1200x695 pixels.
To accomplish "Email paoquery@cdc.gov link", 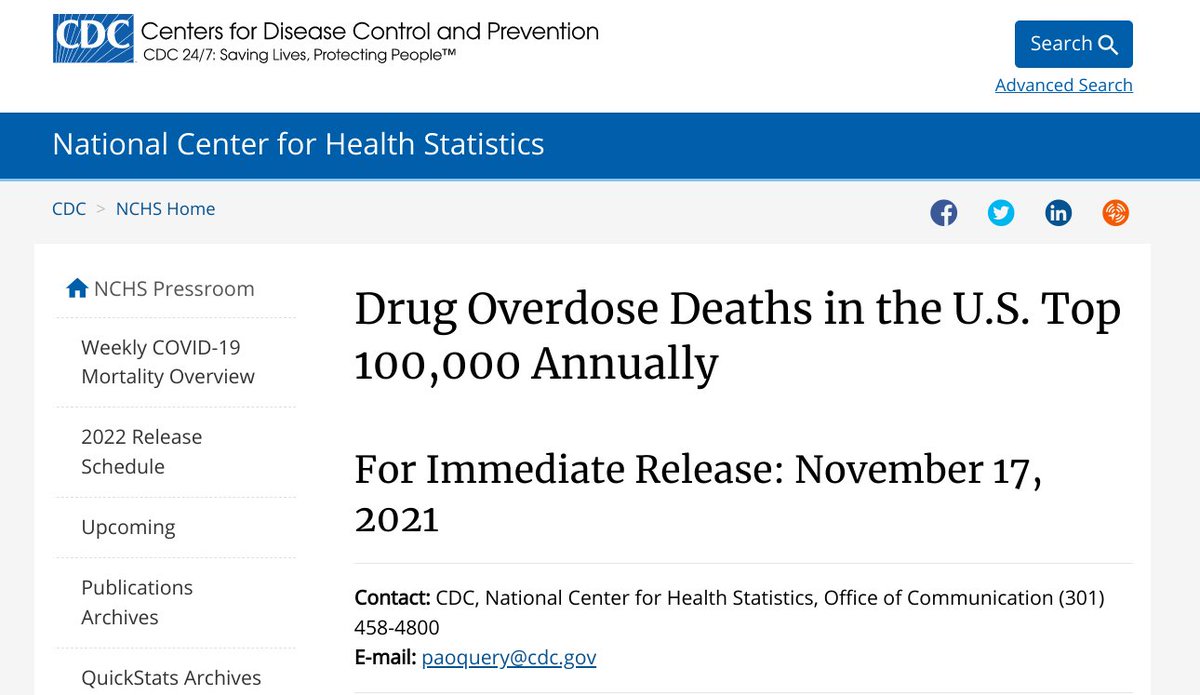I will pos(509,658).
